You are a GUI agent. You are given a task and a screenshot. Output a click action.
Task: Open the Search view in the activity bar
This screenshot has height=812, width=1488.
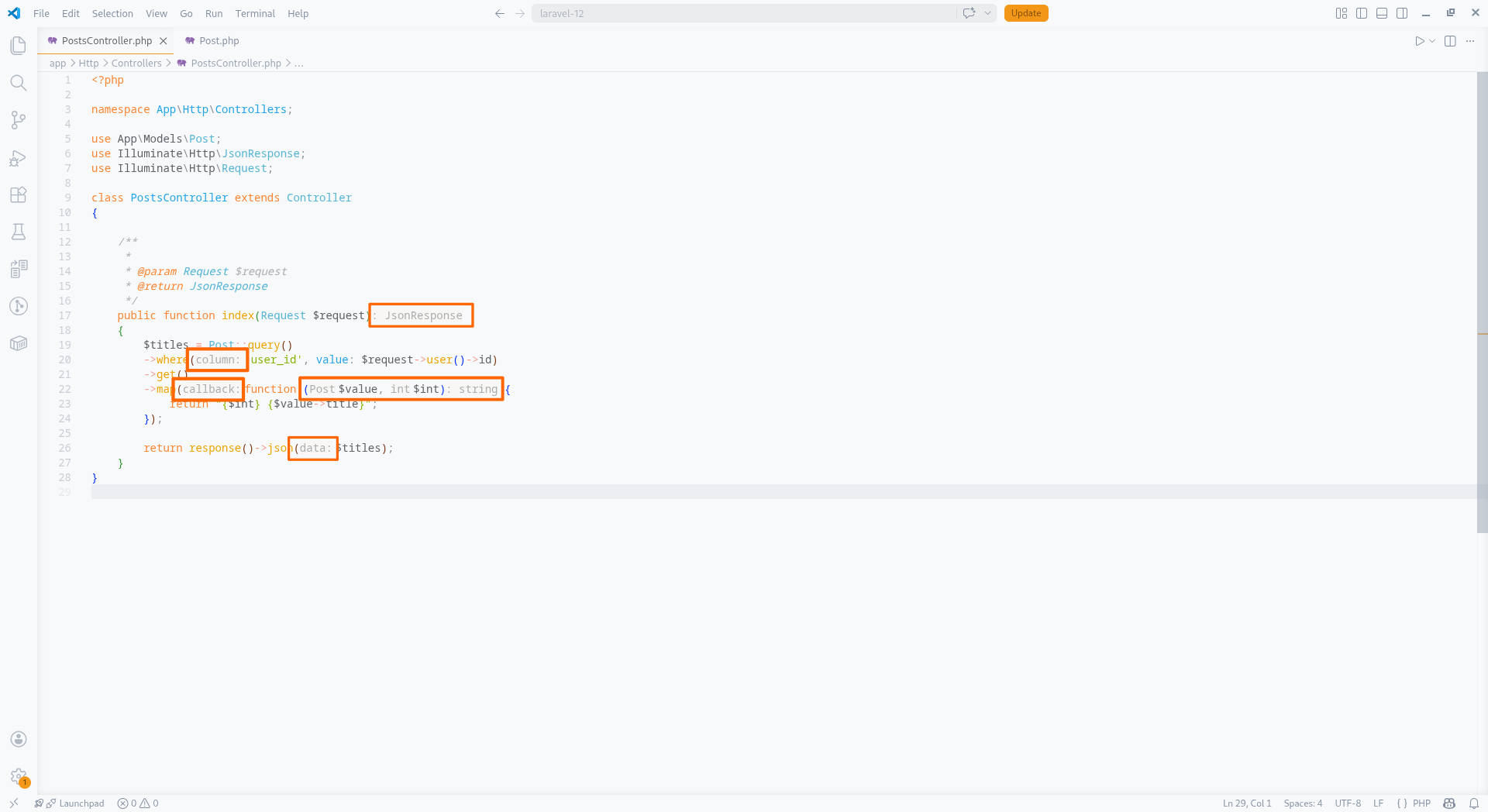pyautogui.click(x=19, y=83)
